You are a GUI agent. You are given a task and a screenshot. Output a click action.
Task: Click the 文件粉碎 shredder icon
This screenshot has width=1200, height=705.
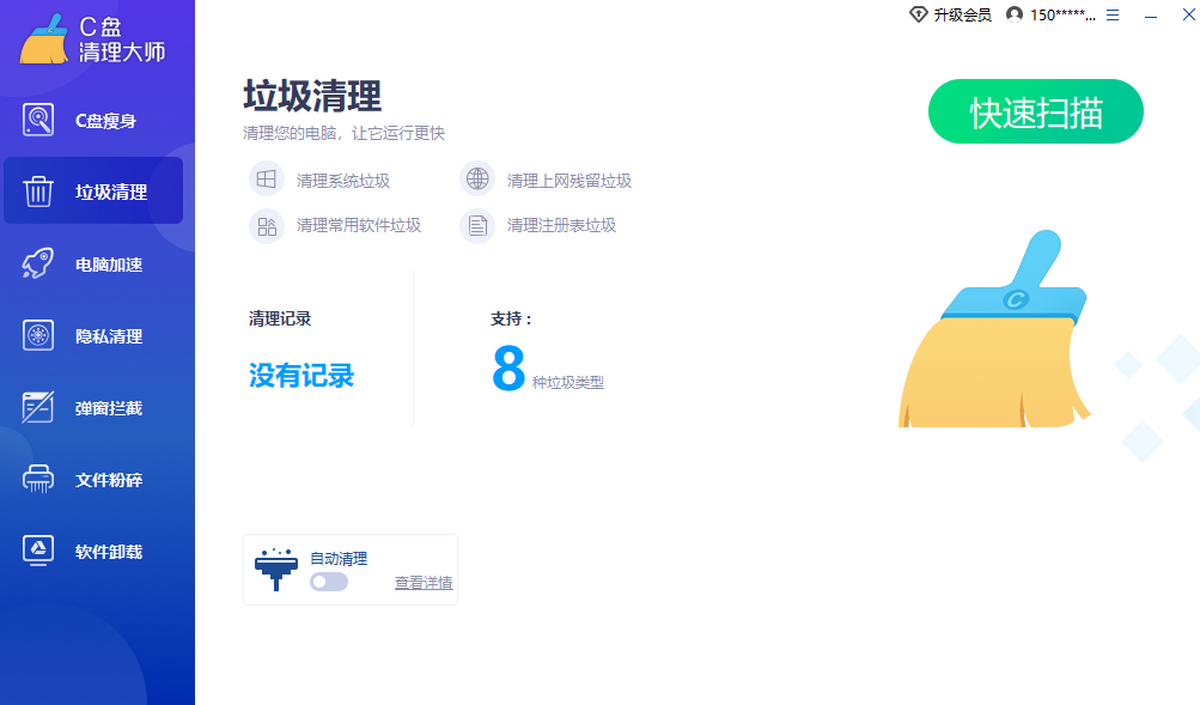click(x=38, y=480)
